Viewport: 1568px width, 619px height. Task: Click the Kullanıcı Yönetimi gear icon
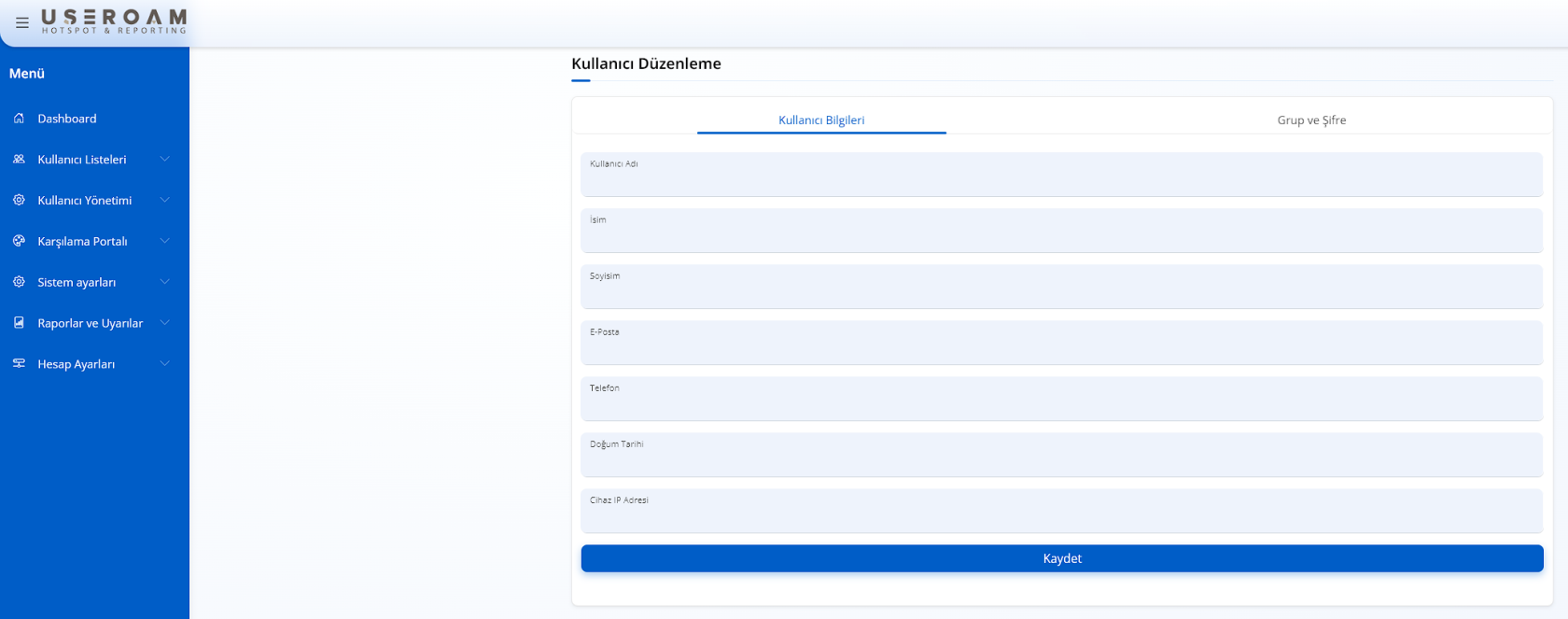[x=19, y=200]
